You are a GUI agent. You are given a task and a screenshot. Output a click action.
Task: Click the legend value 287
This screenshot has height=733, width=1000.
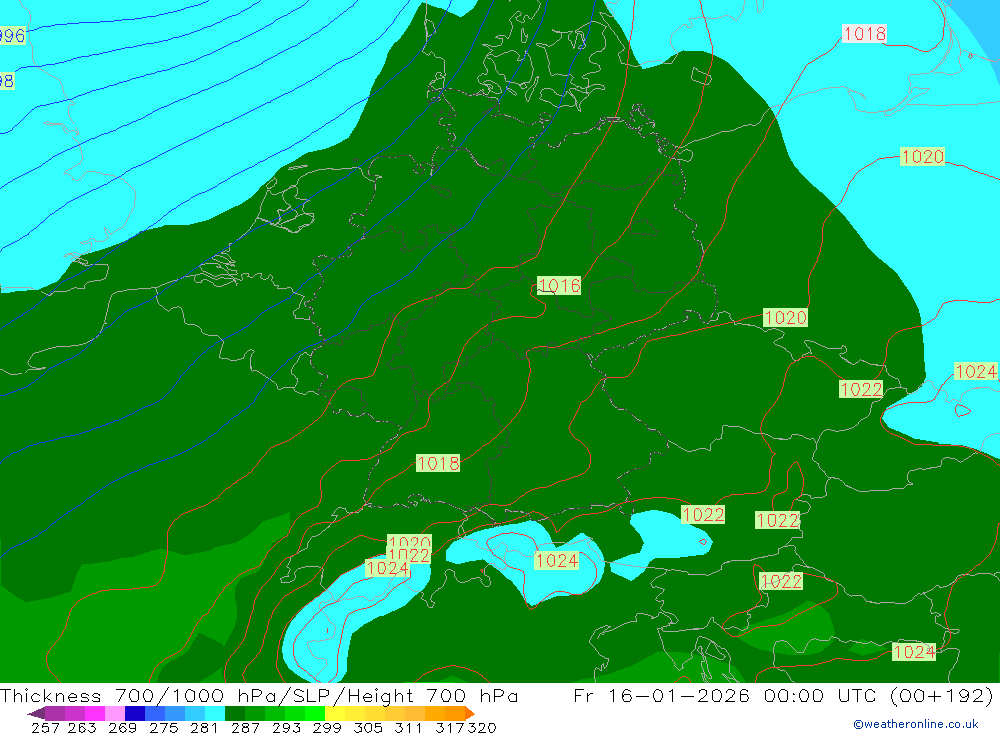[245, 727]
